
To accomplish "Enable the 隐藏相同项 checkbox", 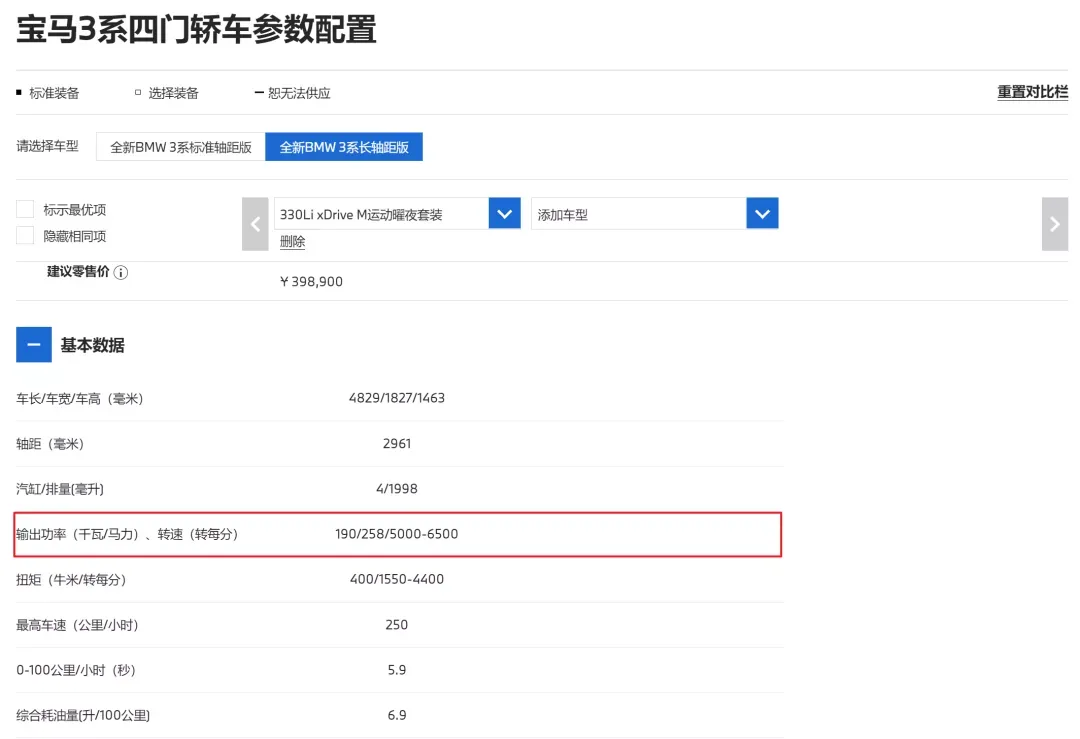I will pyautogui.click(x=25, y=236).
